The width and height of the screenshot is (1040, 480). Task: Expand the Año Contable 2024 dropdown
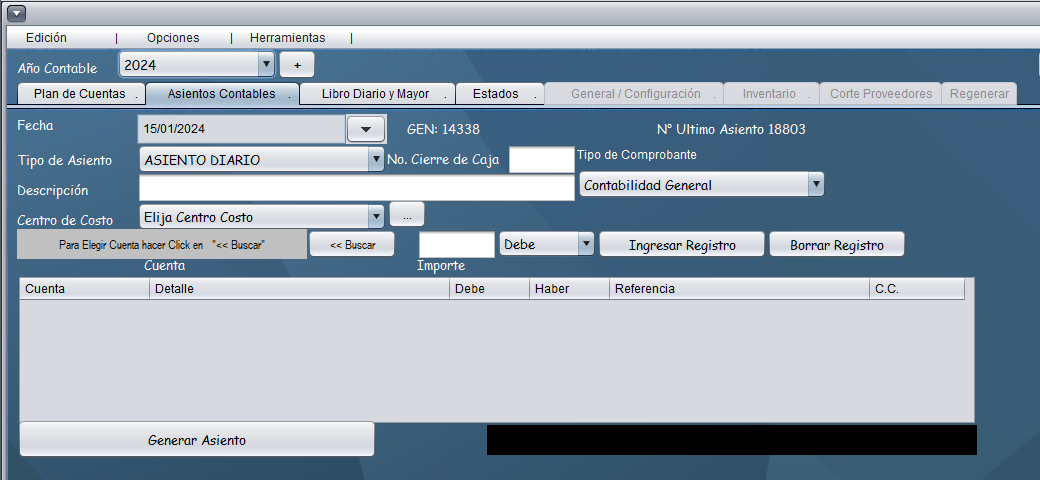coord(266,65)
